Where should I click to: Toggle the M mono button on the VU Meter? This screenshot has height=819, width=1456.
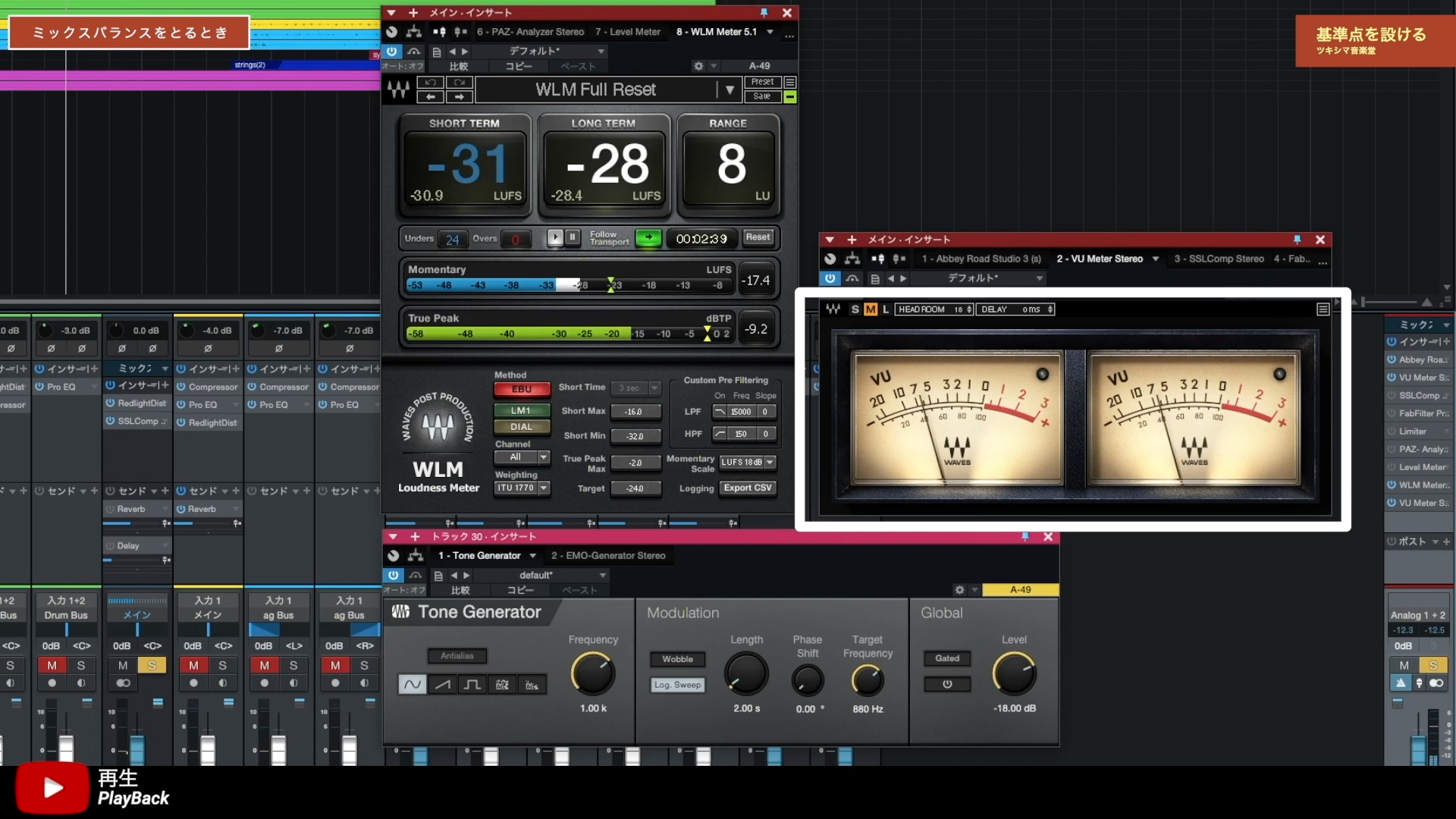pyautogui.click(x=869, y=309)
